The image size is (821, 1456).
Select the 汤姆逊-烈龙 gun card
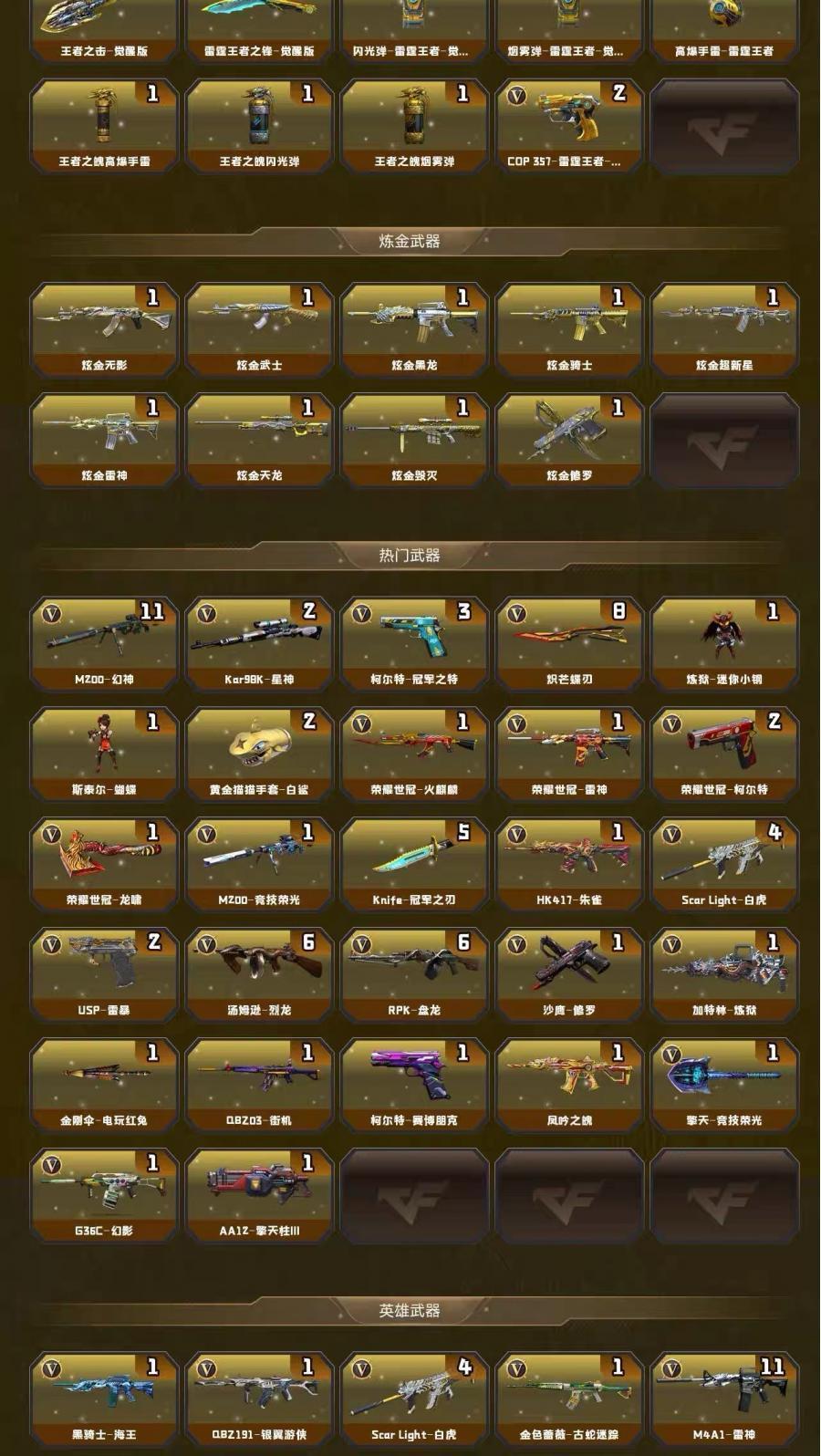click(259, 975)
